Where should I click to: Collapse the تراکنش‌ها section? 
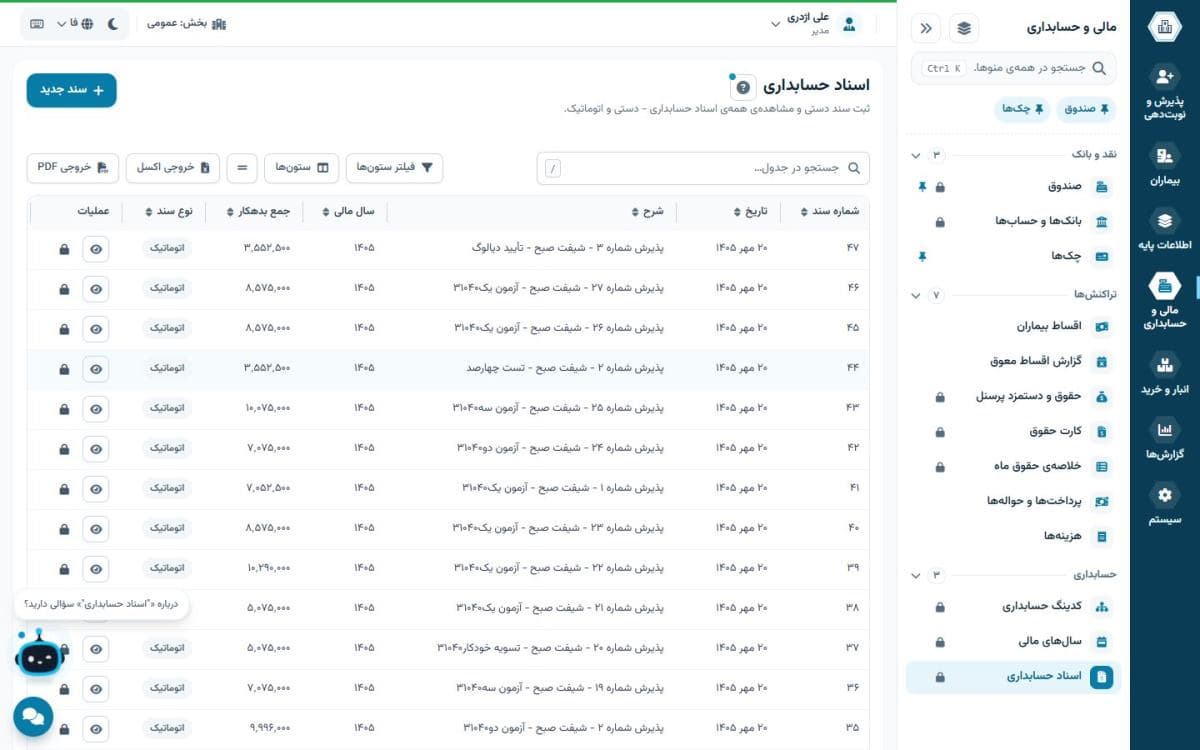point(916,295)
